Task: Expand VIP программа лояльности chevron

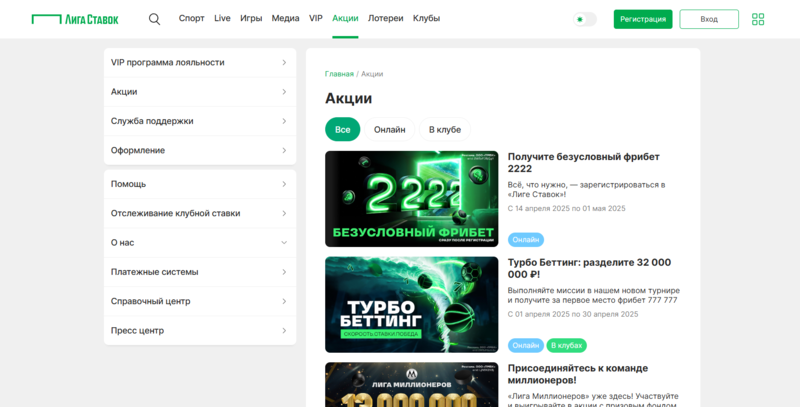Action: tap(284, 63)
